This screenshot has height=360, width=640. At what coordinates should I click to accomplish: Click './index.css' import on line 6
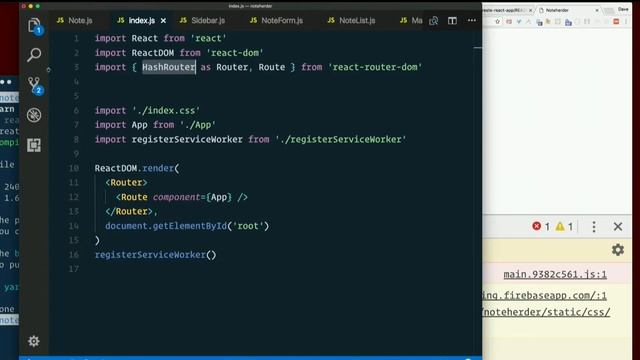pyautogui.click(x=166, y=111)
